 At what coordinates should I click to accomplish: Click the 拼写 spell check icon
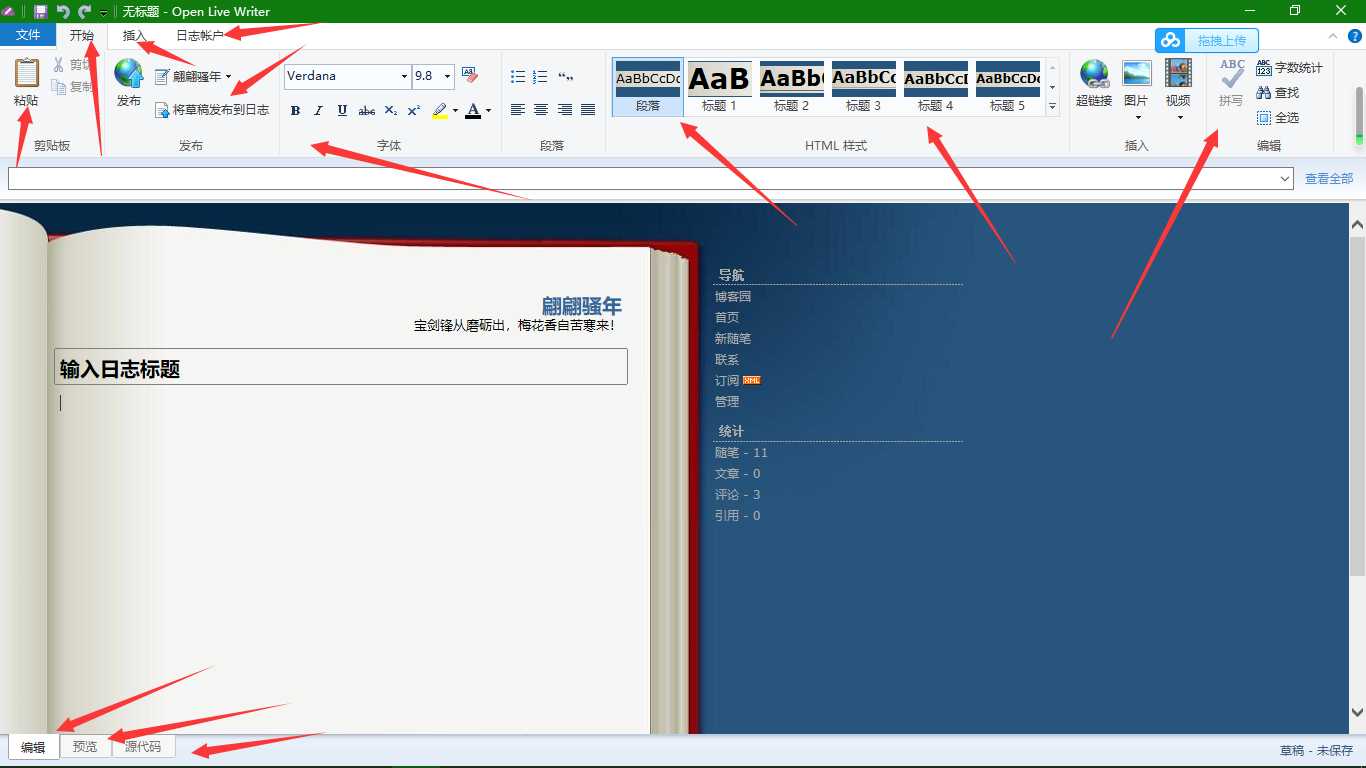[1232, 73]
